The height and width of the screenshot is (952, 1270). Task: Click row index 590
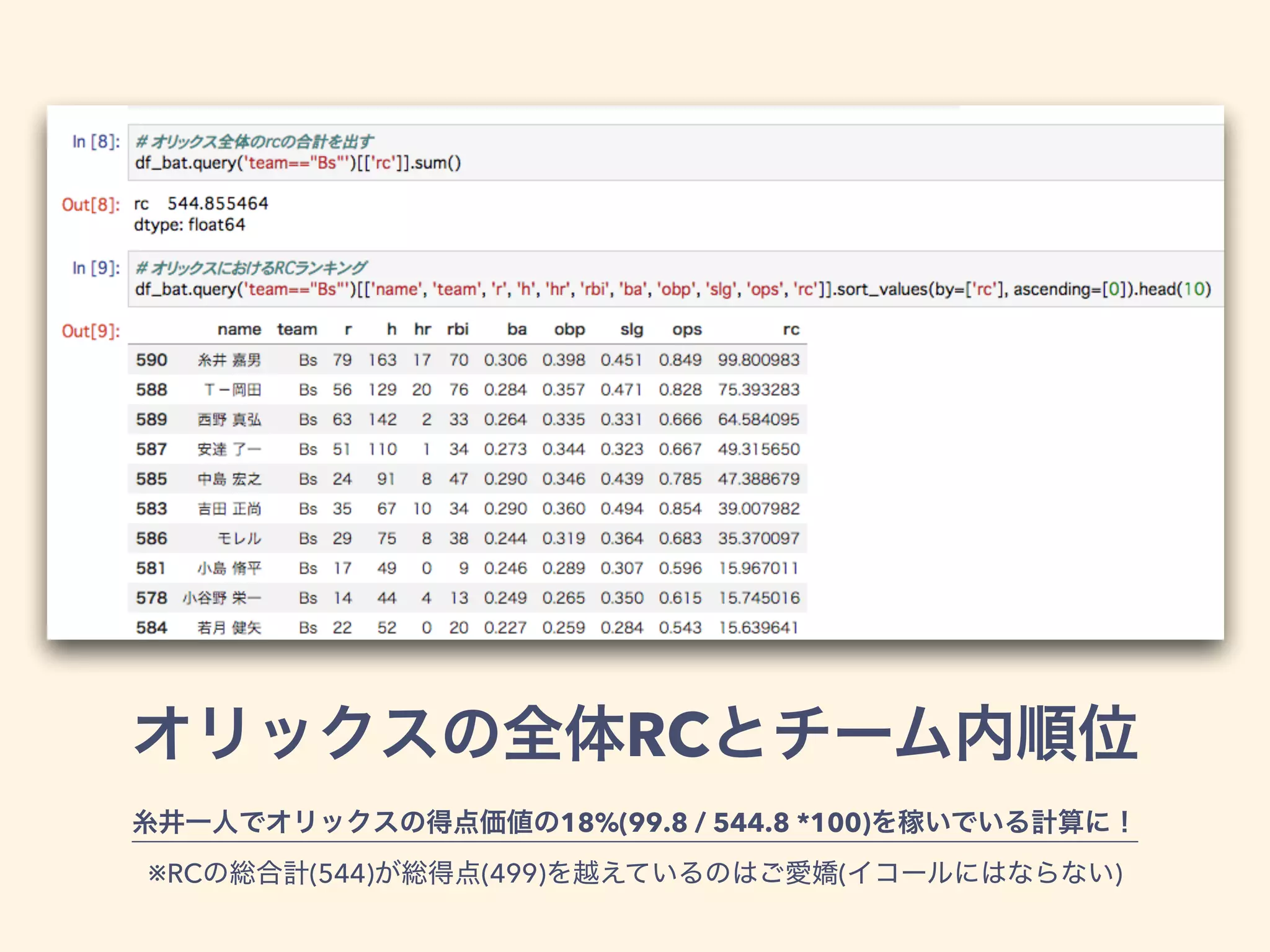(151, 359)
